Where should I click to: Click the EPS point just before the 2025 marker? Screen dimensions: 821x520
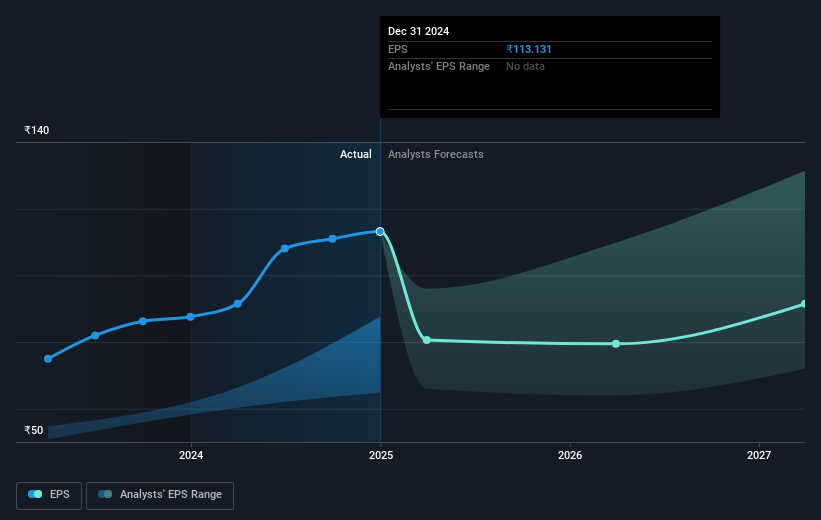pyautogui.click(x=332, y=239)
